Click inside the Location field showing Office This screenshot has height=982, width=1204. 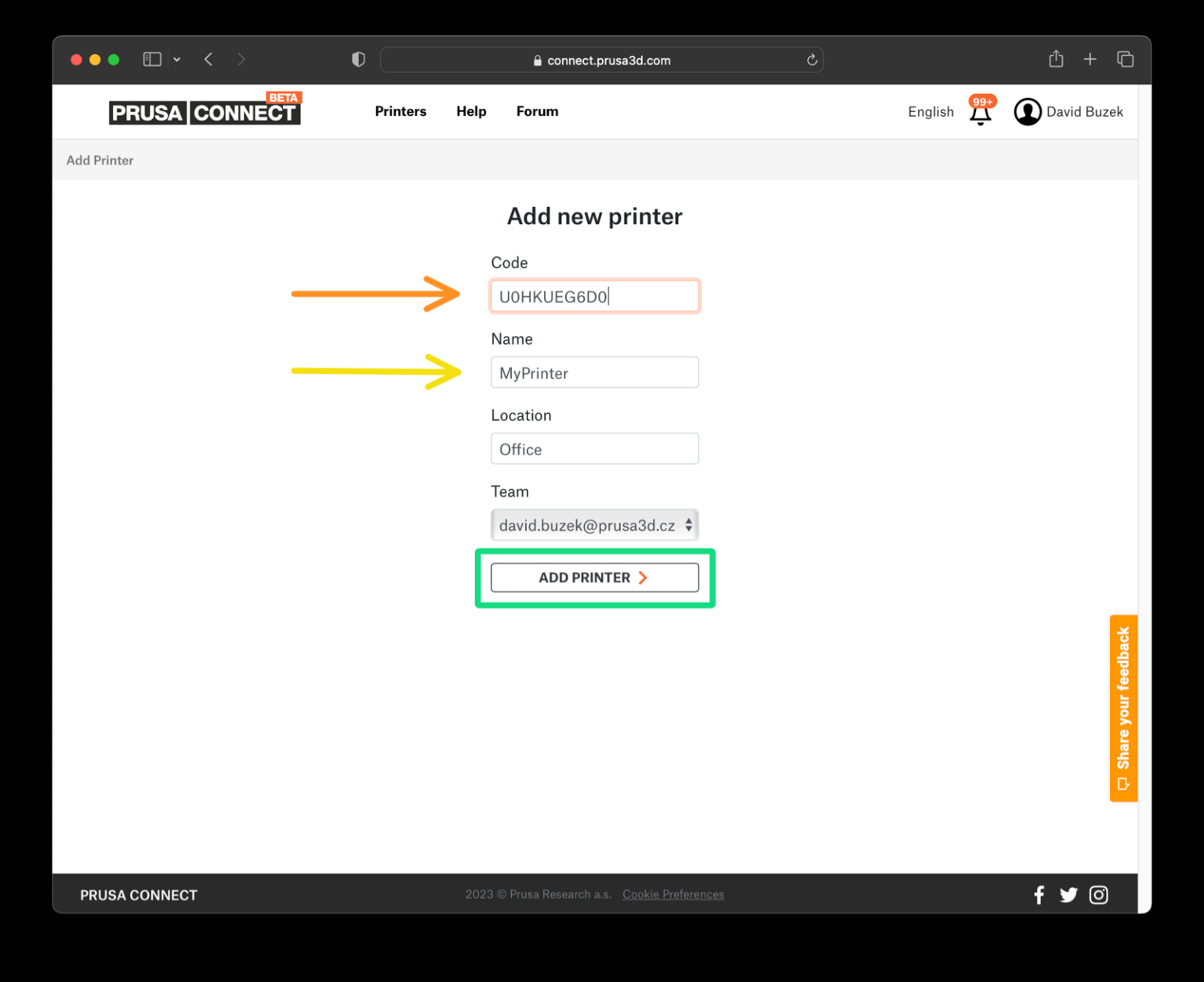coord(594,448)
